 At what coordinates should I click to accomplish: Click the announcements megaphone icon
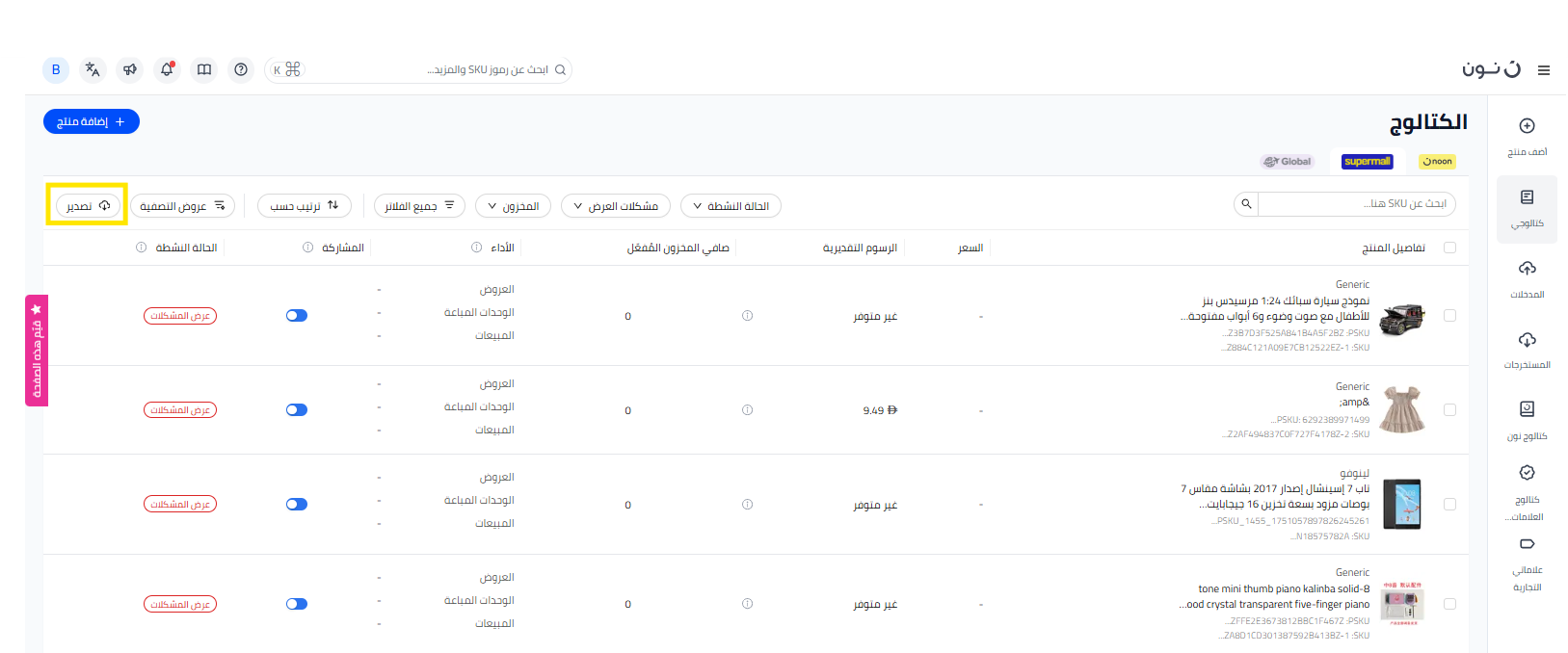click(130, 69)
